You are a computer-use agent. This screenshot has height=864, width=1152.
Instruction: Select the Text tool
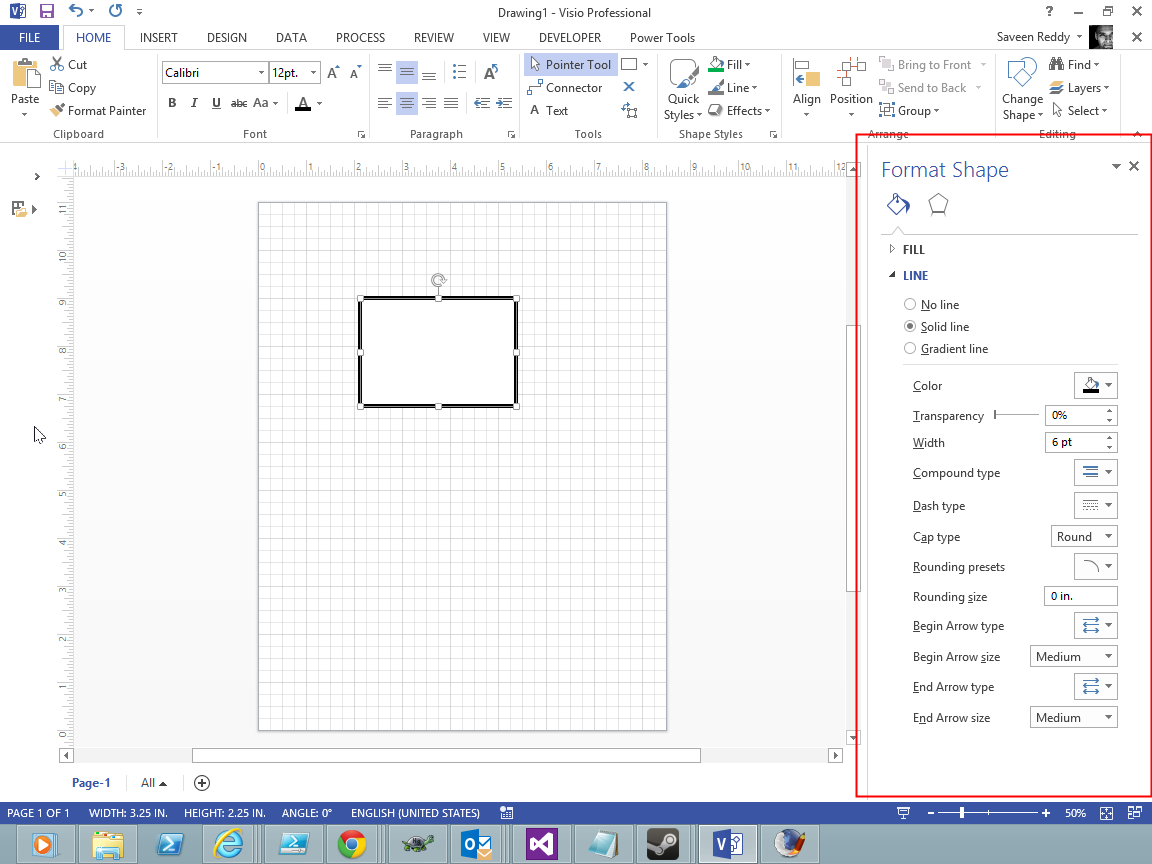click(x=548, y=111)
